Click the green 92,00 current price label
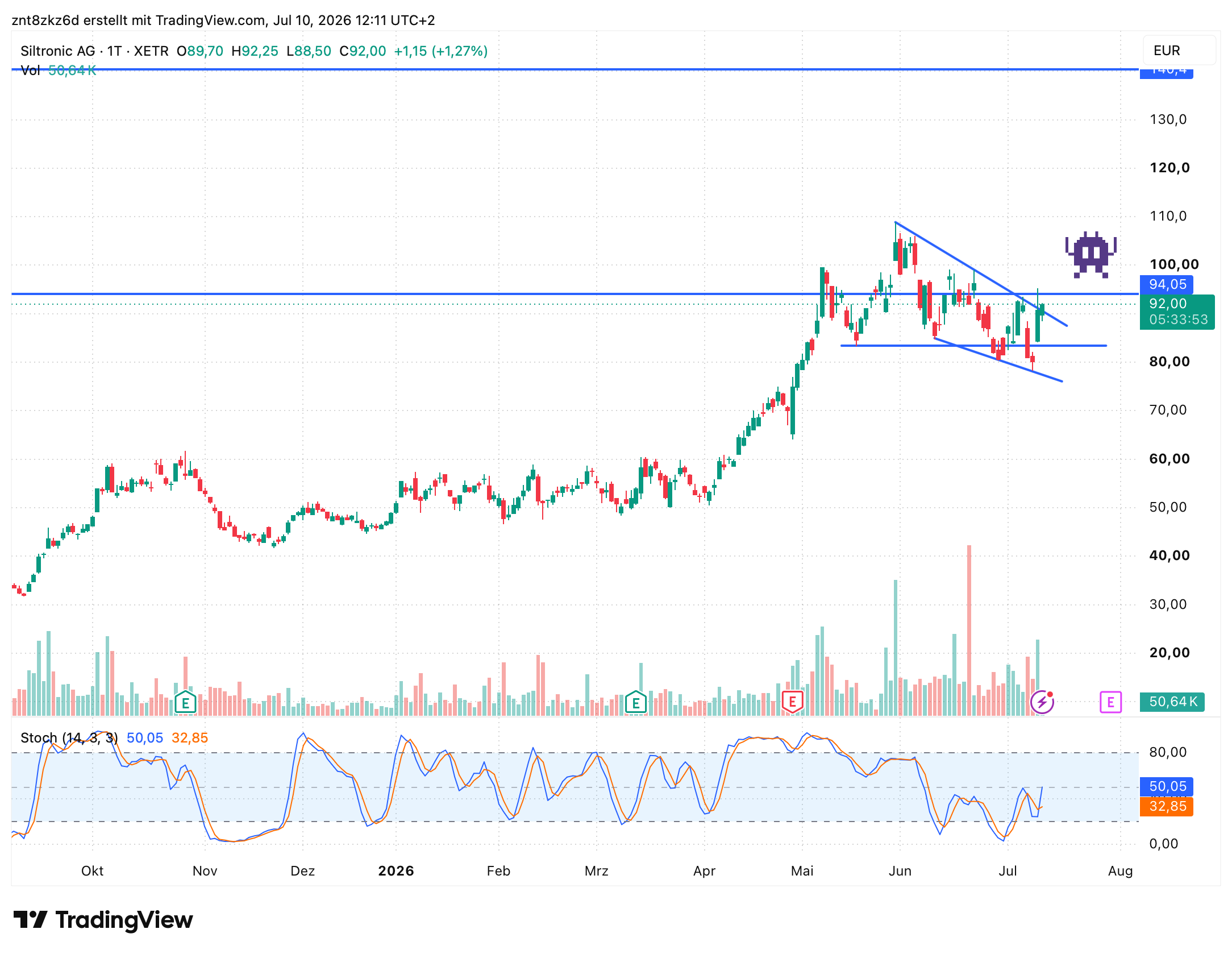This screenshot has width=1232, height=954. pos(1177,312)
